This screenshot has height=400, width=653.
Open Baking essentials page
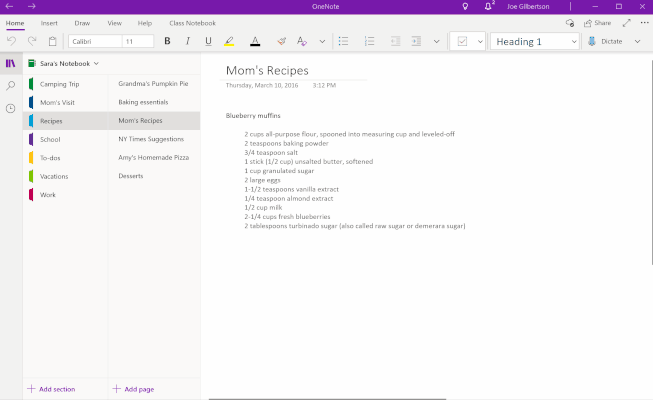coord(155,102)
